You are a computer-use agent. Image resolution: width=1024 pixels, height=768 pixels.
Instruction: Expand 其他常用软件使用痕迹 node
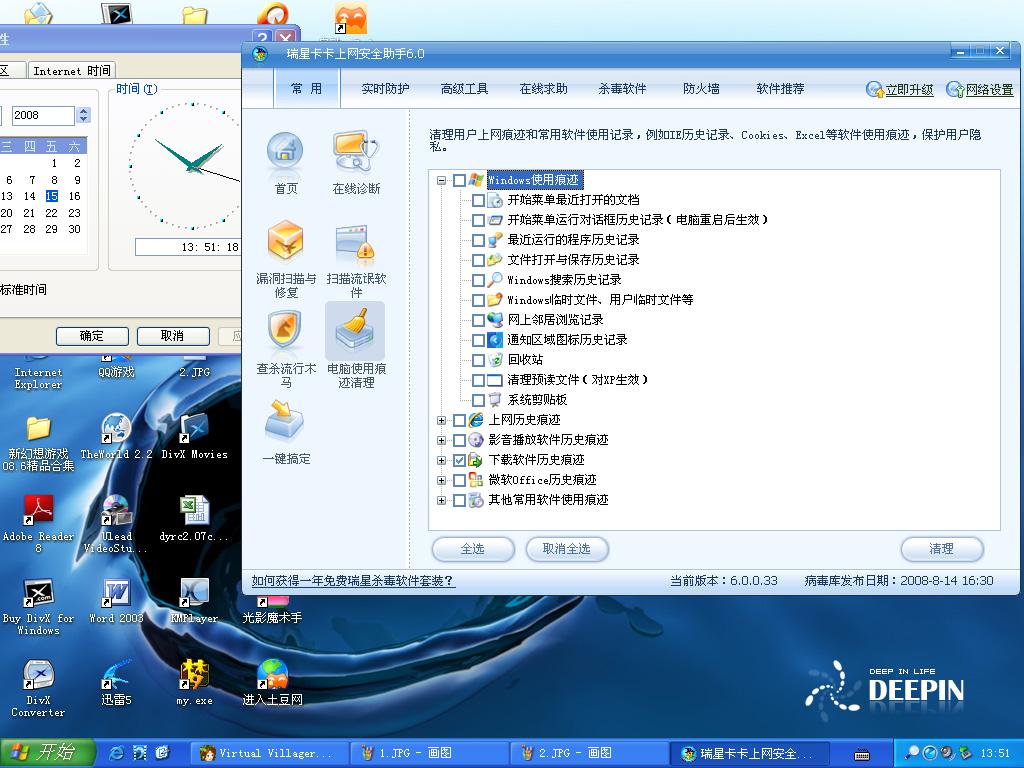441,501
